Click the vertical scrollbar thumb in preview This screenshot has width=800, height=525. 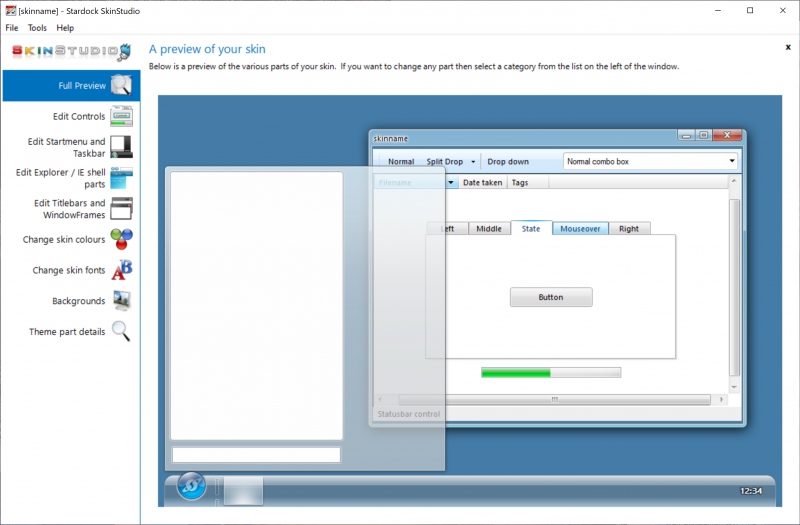(734, 287)
